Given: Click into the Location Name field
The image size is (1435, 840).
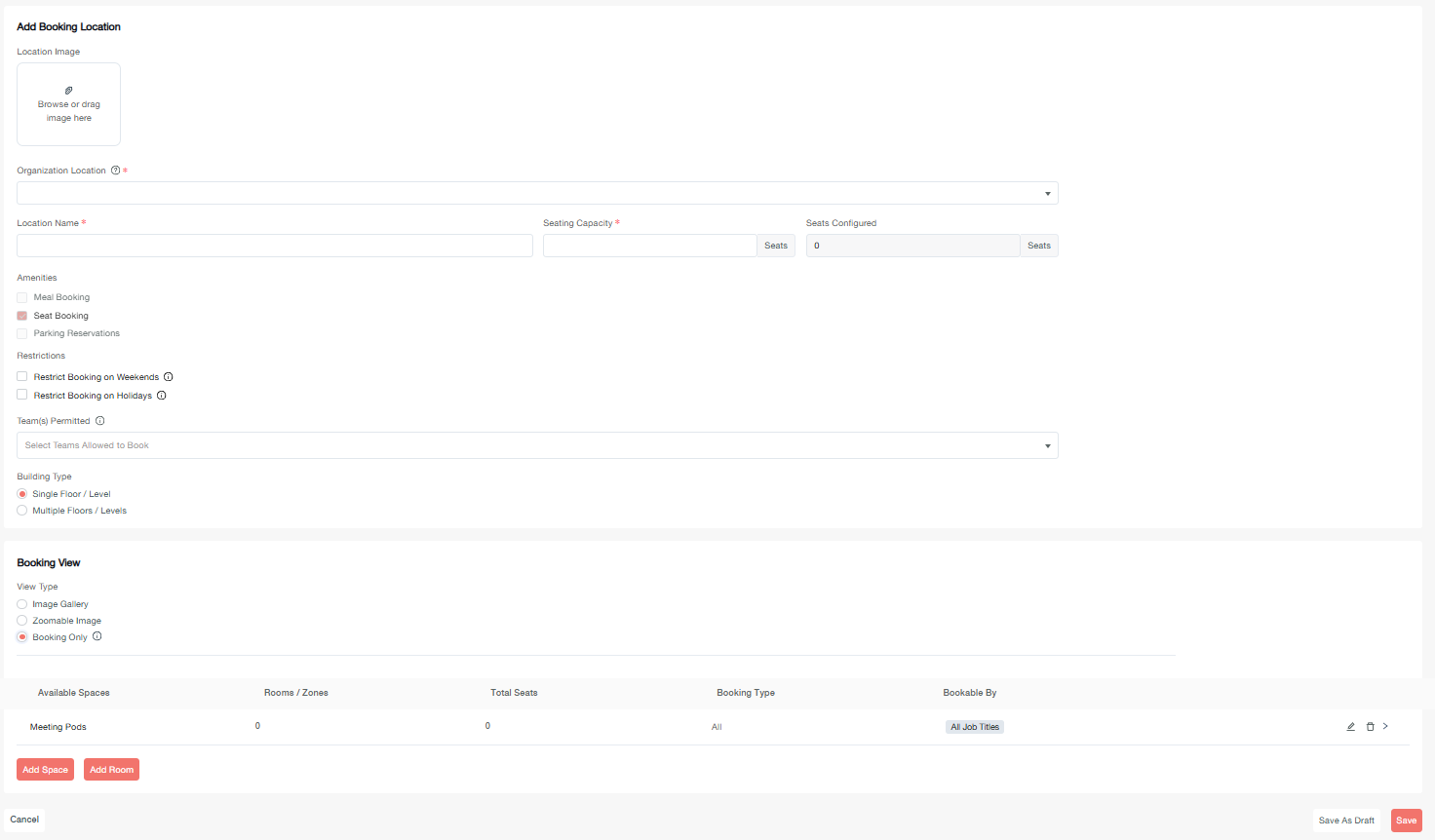Looking at the screenshot, I should pyautogui.click(x=275, y=246).
